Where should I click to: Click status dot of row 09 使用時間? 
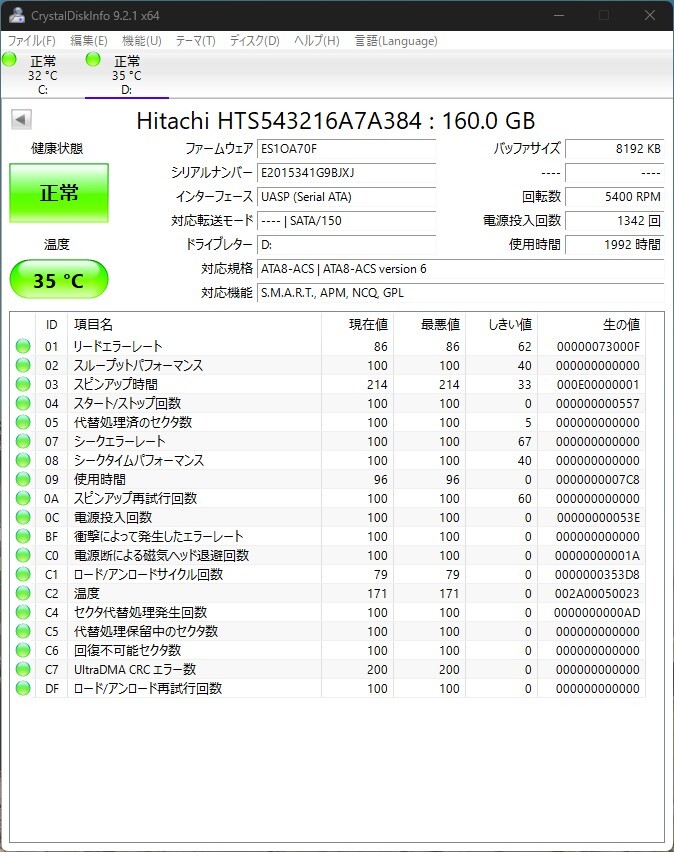[23, 479]
